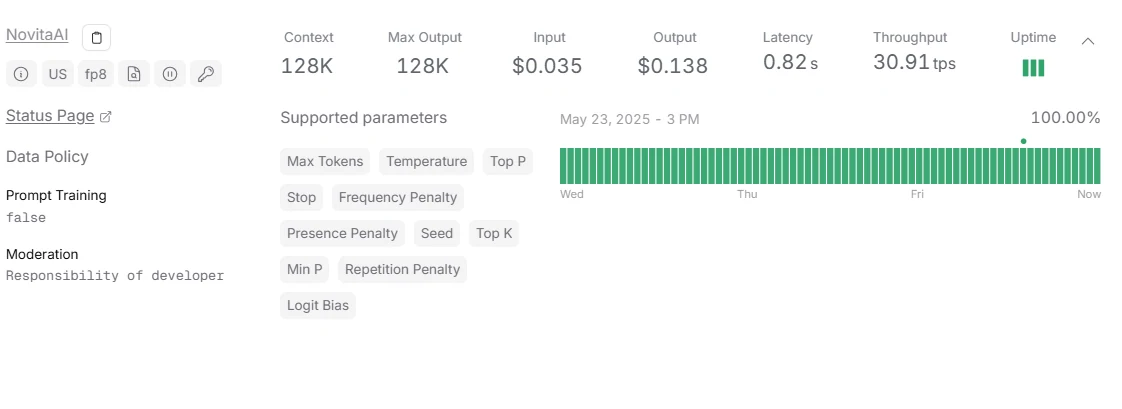This screenshot has width=1122, height=409.
Task: Click the fp8 quantization badge
Action: (x=96, y=74)
